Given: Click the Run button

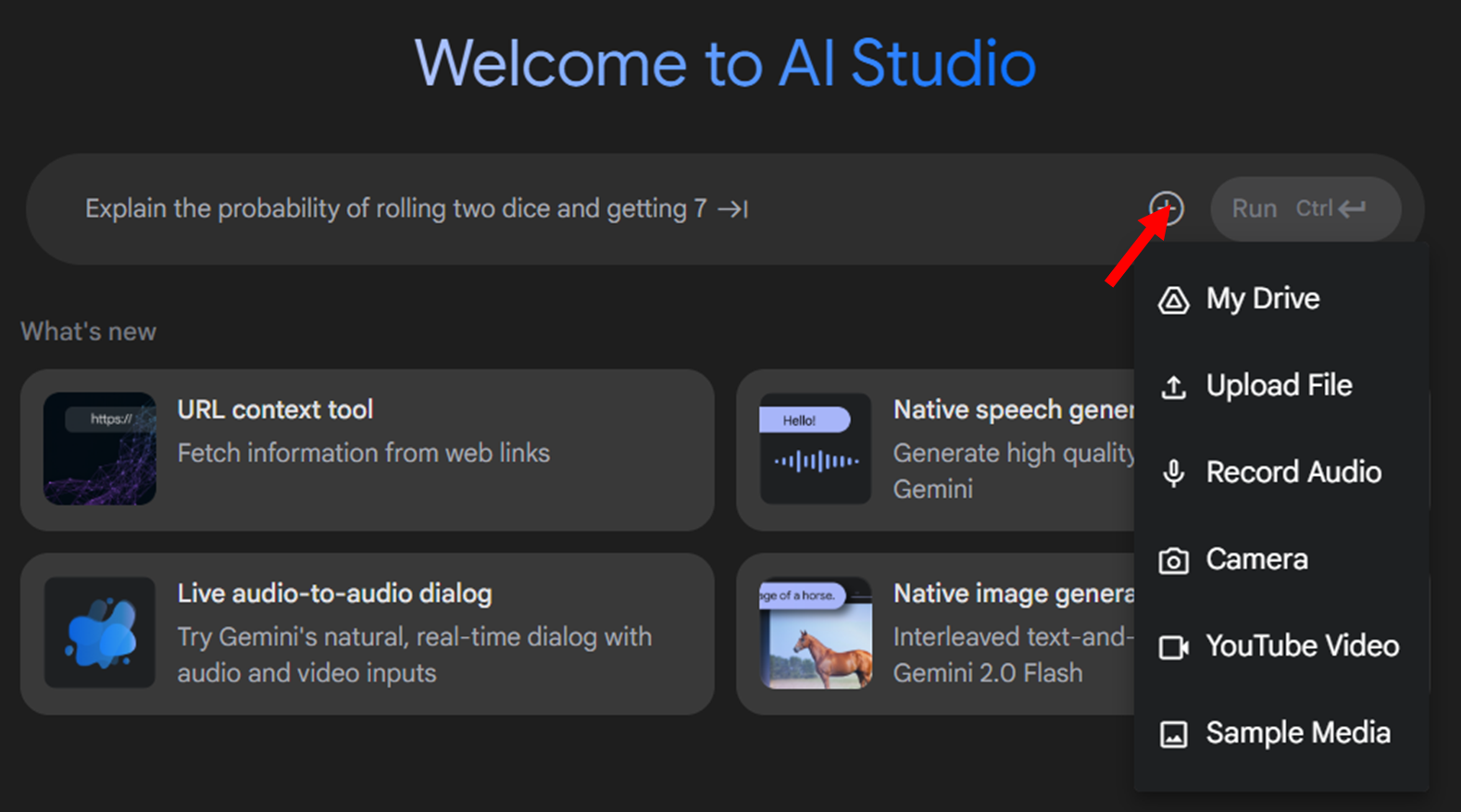Looking at the screenshot, I should tap(1305, 208).
